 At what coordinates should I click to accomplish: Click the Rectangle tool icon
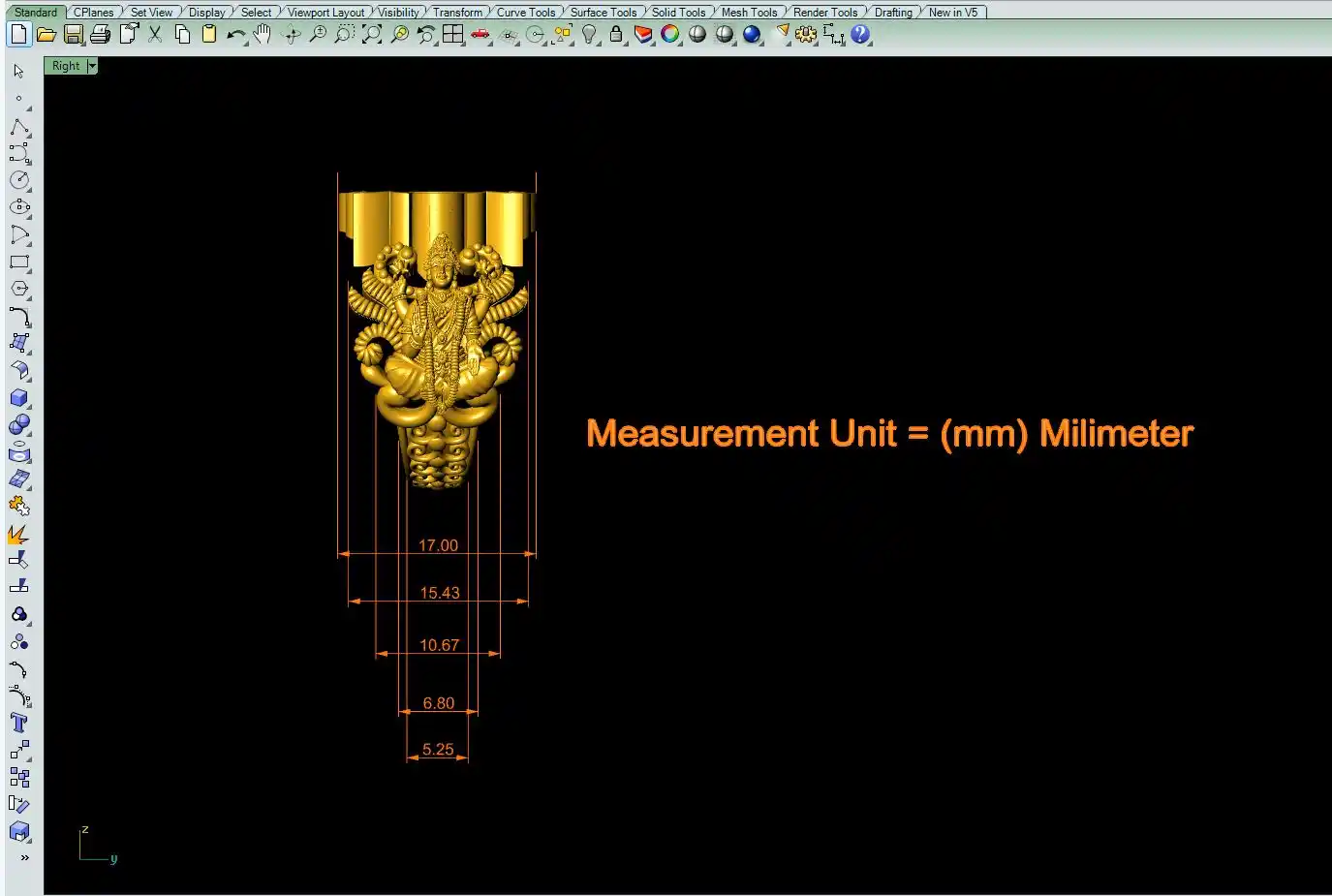[x=19, y=262]
